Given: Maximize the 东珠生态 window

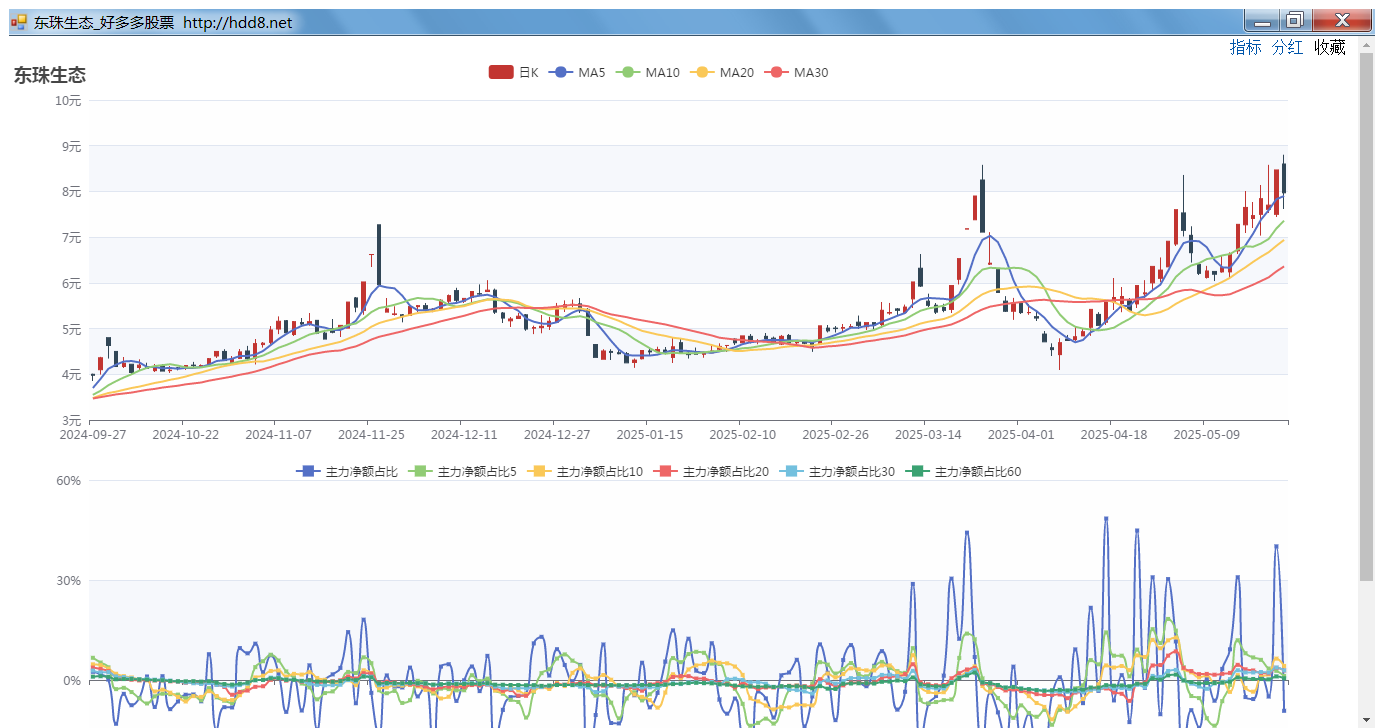Looking at the screenshot, I should 1295,21.
